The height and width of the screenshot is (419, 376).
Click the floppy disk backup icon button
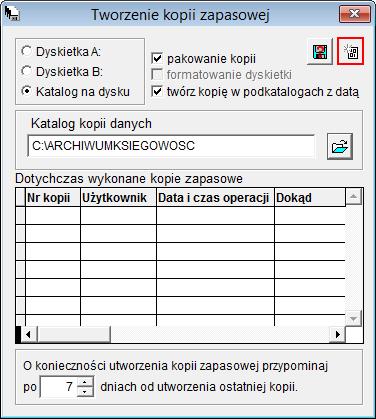tap(320, 51)
